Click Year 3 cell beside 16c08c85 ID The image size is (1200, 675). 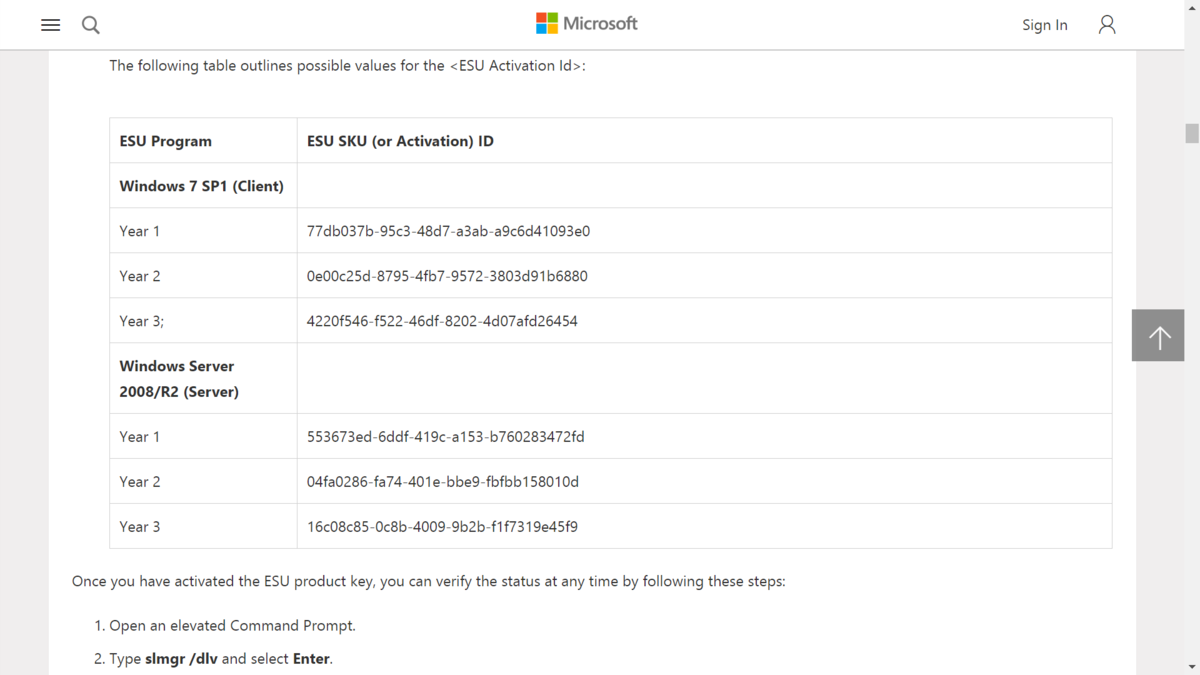203,527
